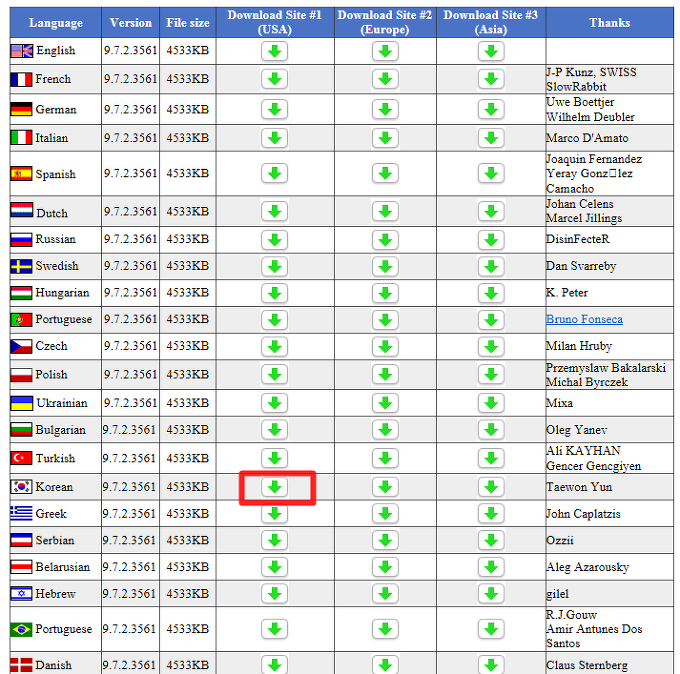This screenshot has width=680, height=674.
Task: Download Polish version from USA site
Action: (x=275, y=374)
